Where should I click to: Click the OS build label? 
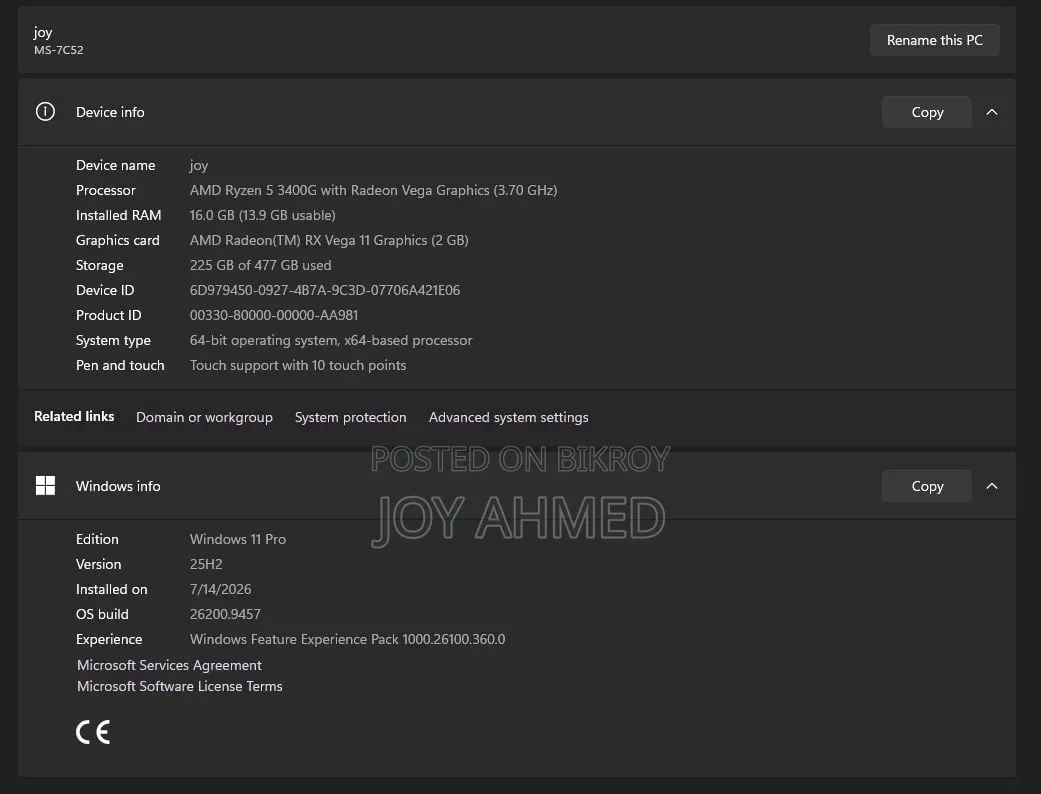click(102, 614)
